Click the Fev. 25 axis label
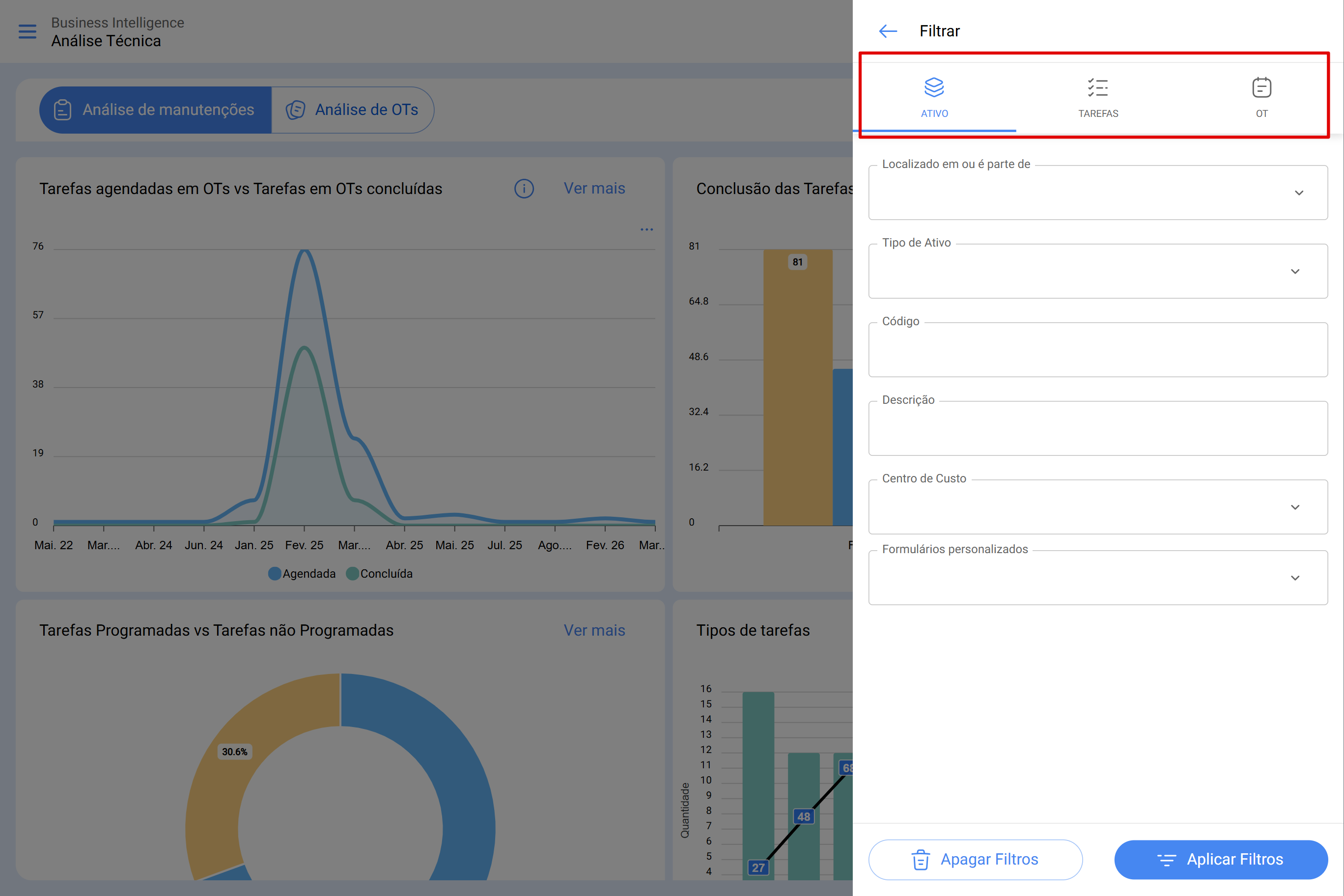 click(x=304, y=545)
